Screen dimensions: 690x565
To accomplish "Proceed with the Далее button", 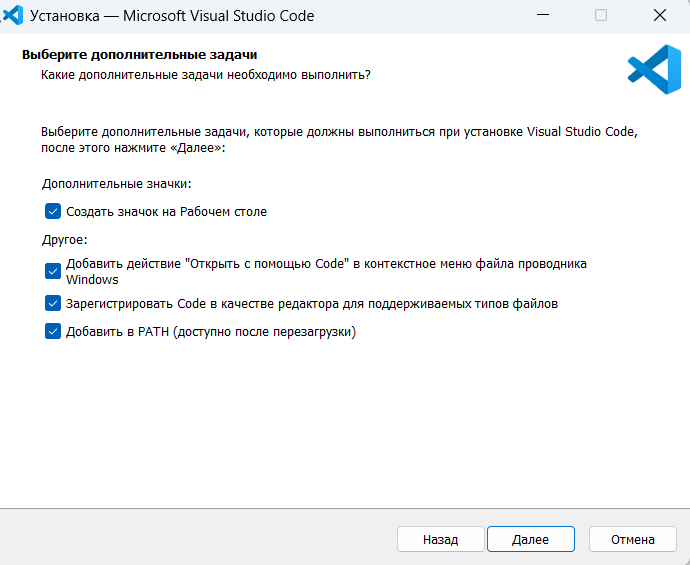I will 531,539.
